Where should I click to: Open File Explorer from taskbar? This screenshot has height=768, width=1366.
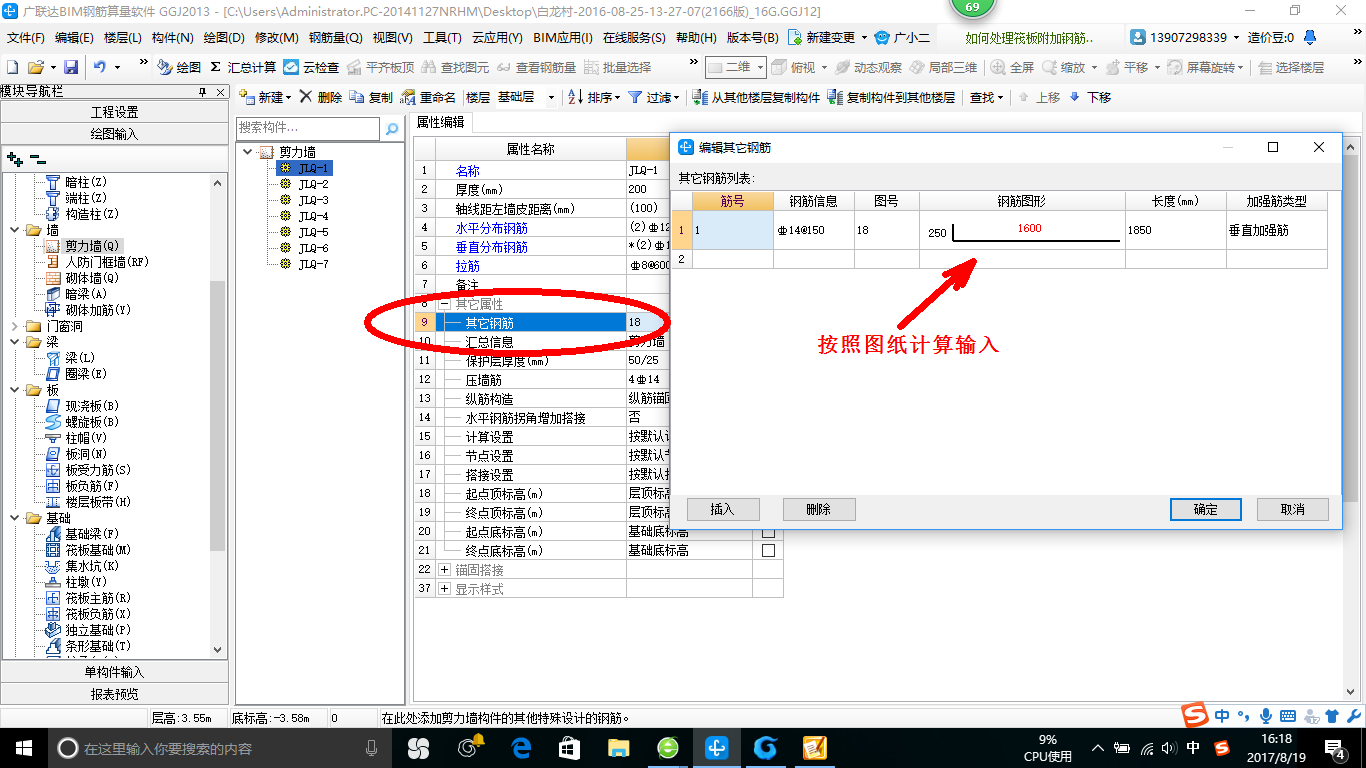point(619,747)
